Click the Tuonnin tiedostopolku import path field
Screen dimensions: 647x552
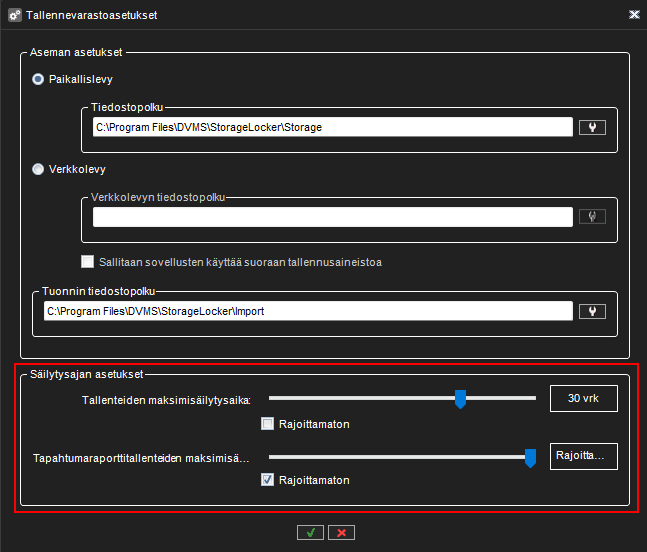[x=306, y=311]
